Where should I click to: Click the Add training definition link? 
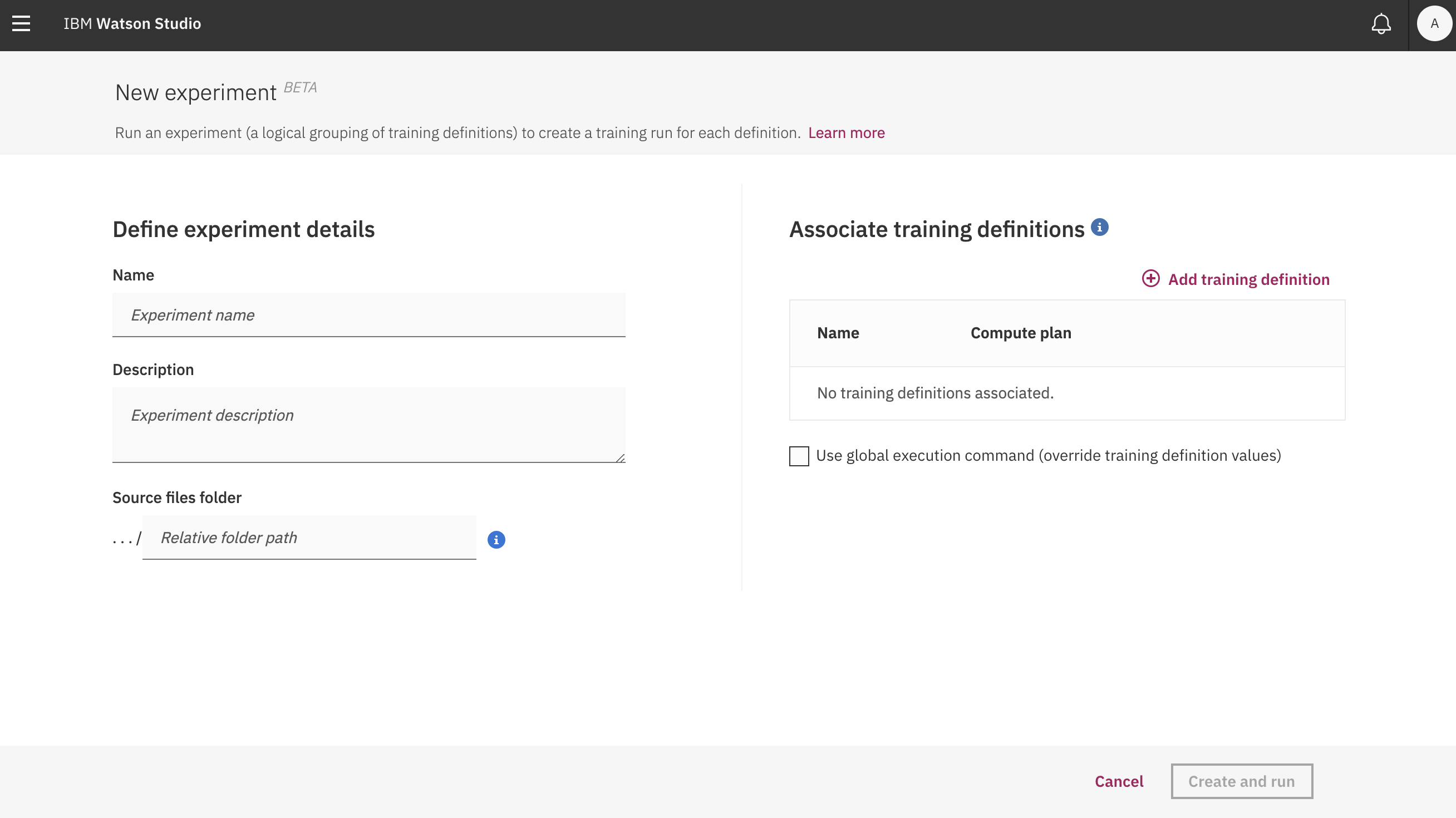point(1248,279)
